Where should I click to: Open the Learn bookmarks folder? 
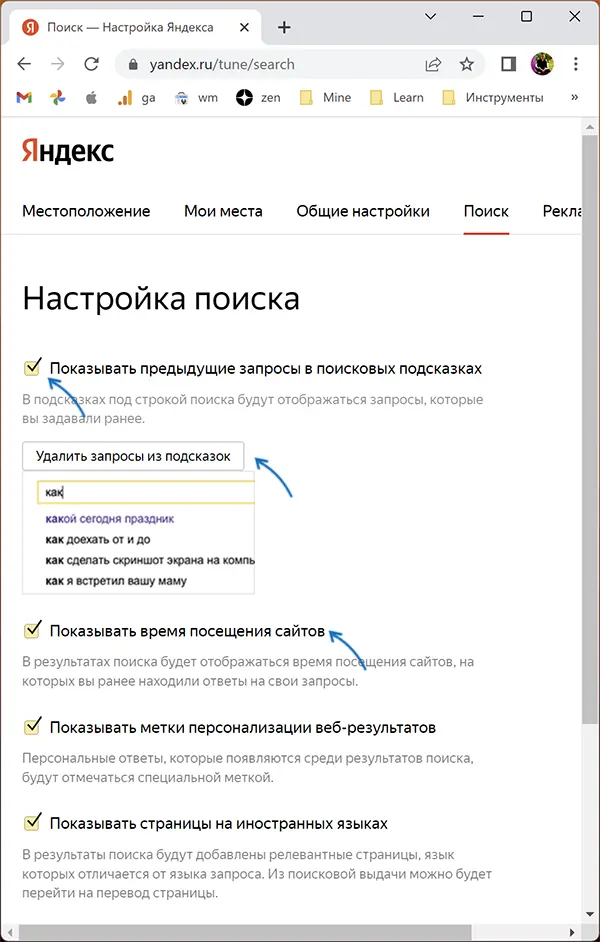[396, 98]
